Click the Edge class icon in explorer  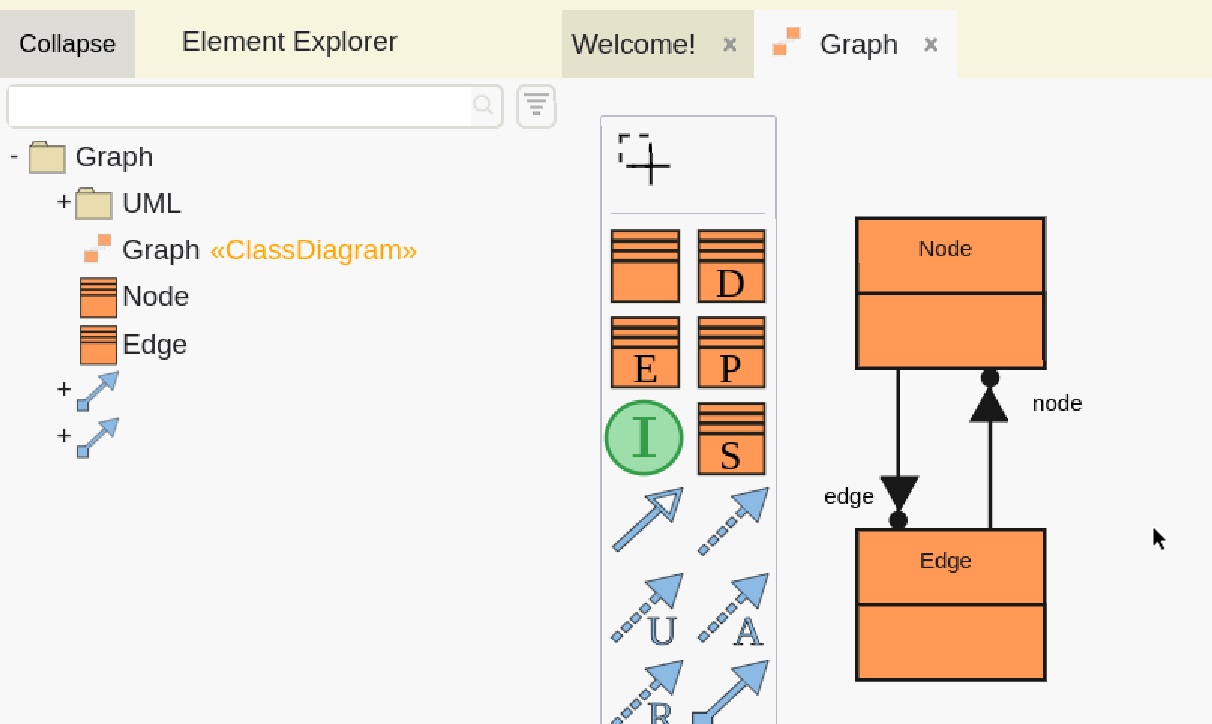(x=98, y=345)
